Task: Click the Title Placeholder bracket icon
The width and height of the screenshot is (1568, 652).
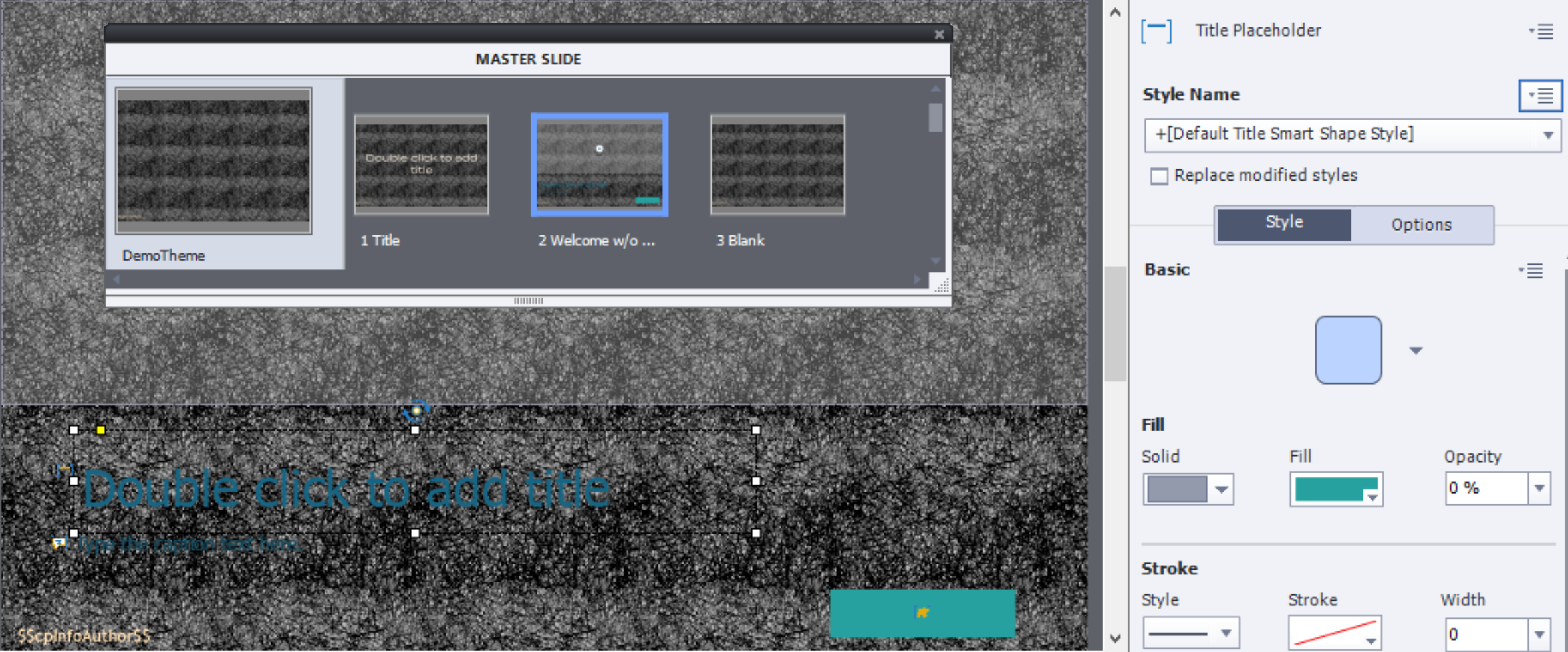Action: (x=1156, y=31)
